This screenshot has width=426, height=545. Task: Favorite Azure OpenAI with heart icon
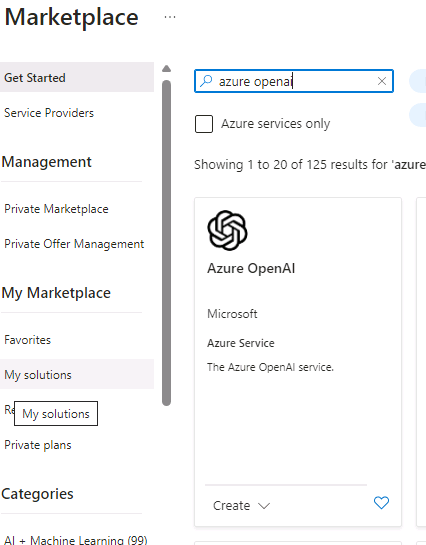(381, 503)
